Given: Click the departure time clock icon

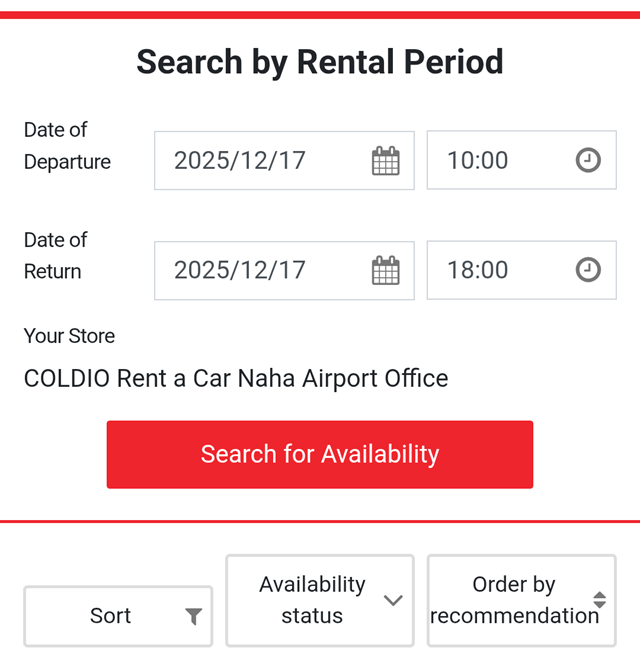Looking at the screenshot, I should pos(588,160).
